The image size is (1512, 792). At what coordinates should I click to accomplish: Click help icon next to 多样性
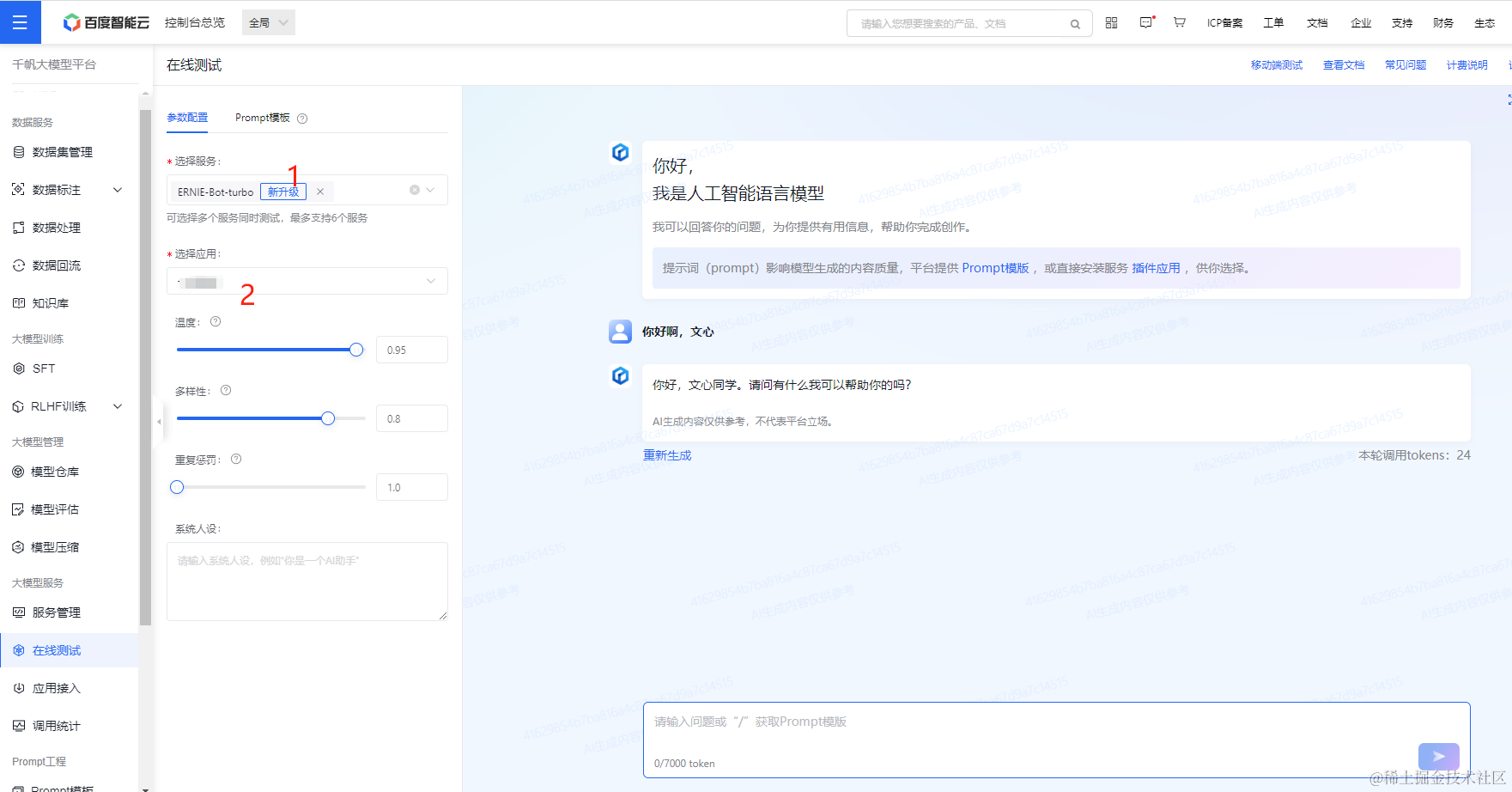pyautogui.click(x=226, y=390)
